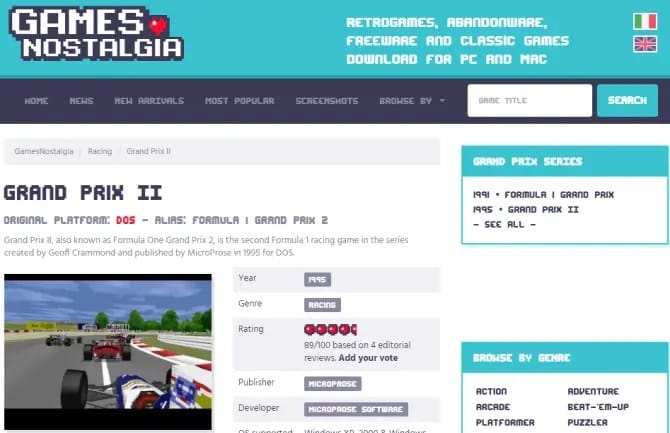The image size is (670, 433).
Task: Open 1991 Formula 1 Grand Prix link
Action: 544,195
